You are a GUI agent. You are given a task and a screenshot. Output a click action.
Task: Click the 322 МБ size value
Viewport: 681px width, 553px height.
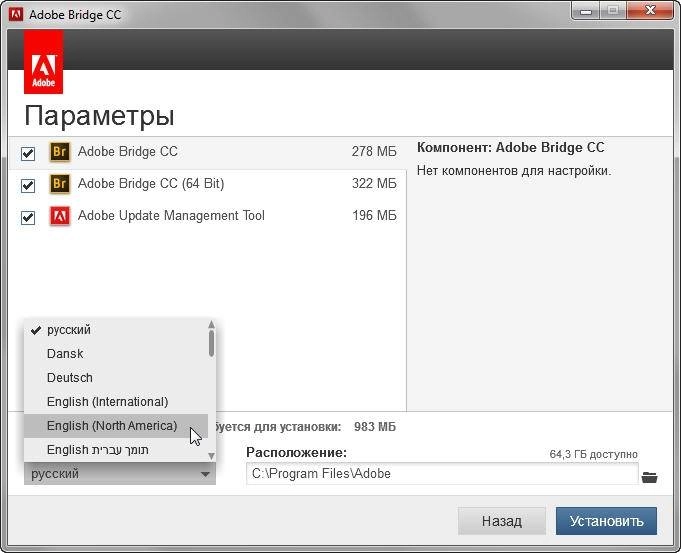click(x=374, y=184)
